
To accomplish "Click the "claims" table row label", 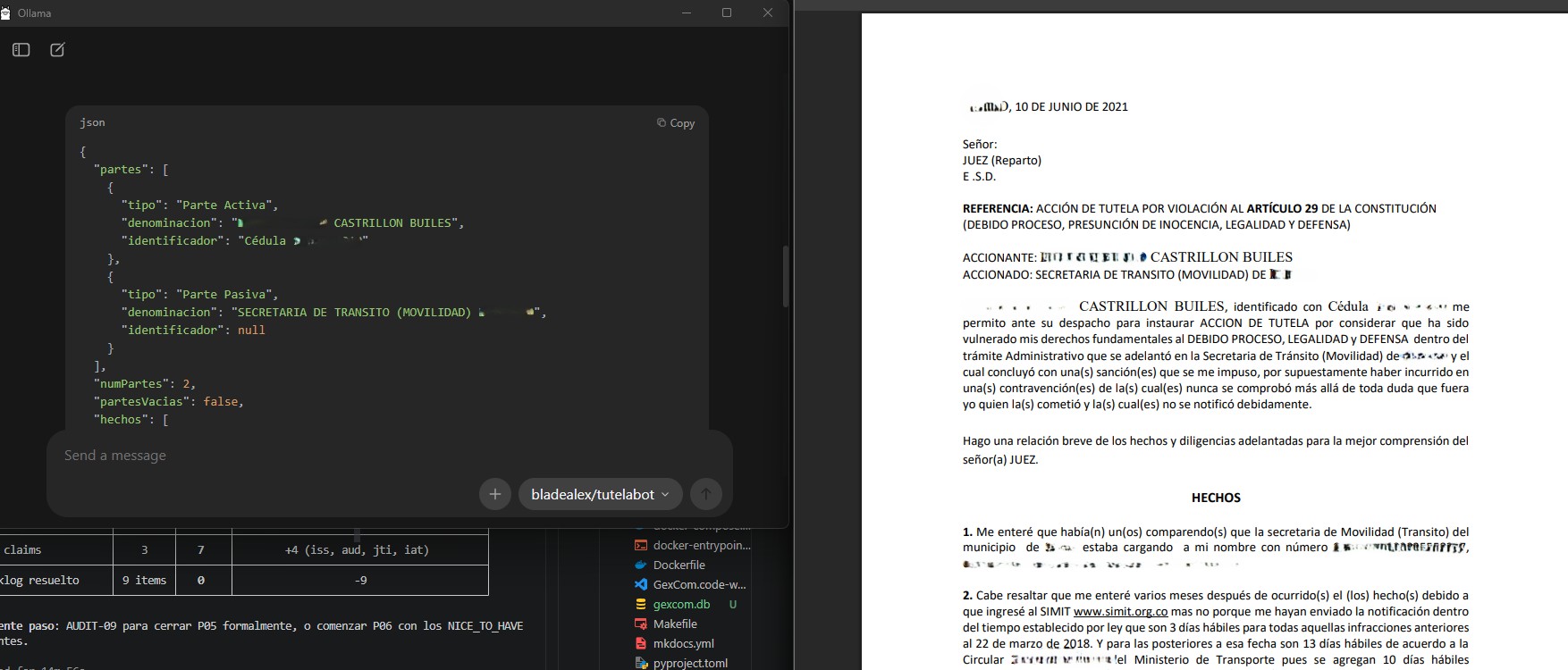I will click(x=22, y=549).
